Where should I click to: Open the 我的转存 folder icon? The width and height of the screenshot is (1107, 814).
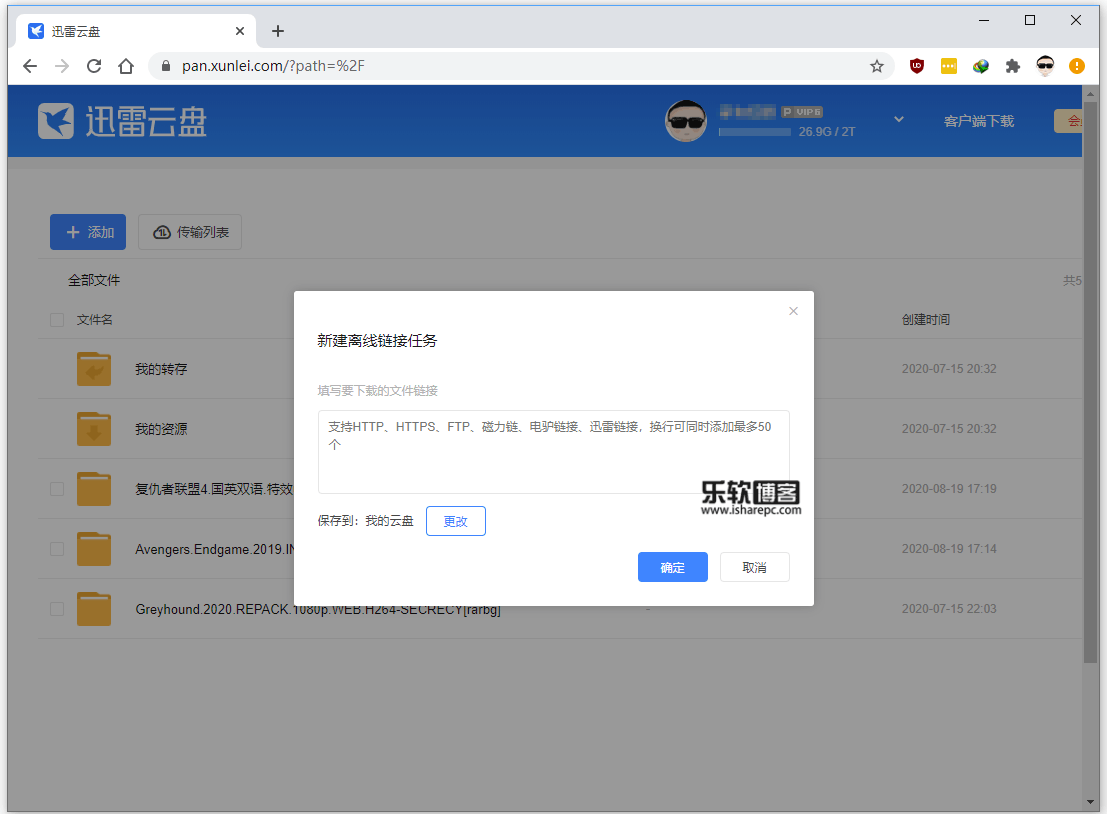pos(94,369)
